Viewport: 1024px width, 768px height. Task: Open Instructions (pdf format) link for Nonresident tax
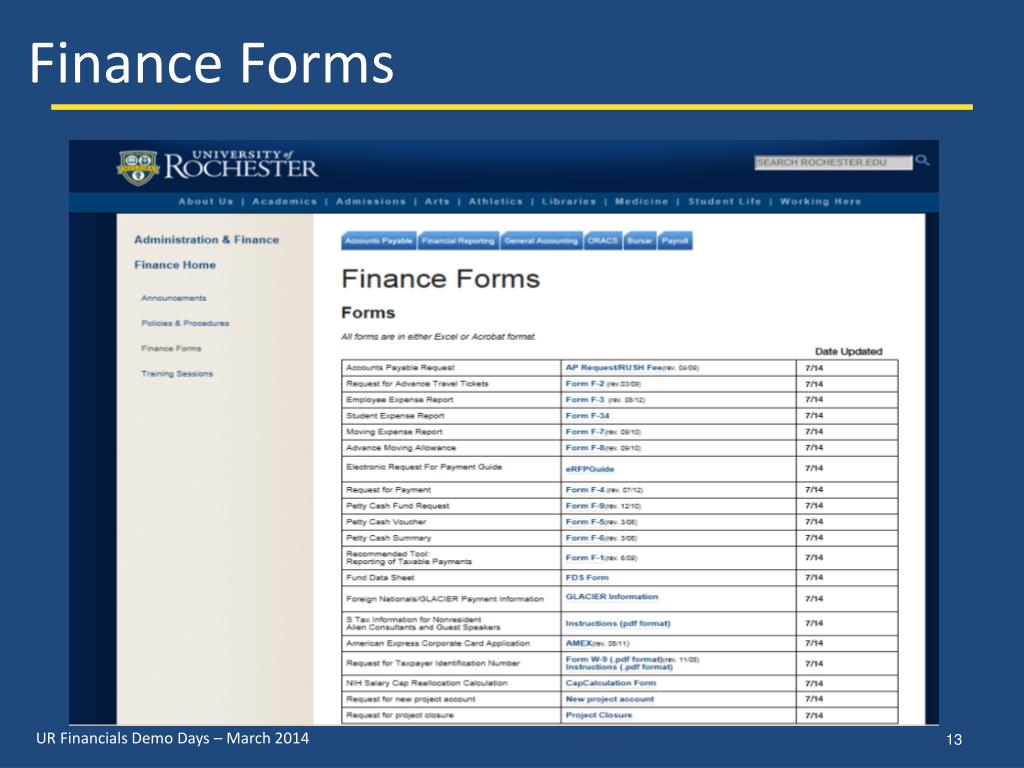coord(618,624)
